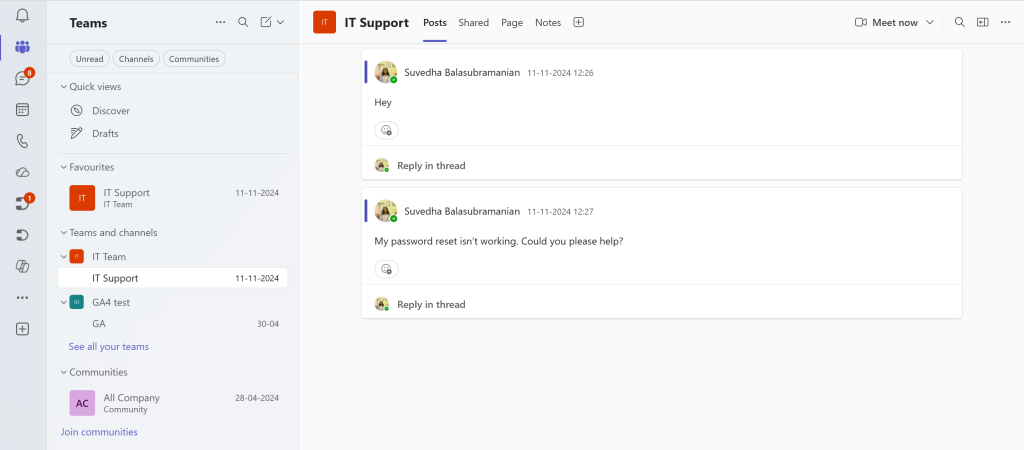
Task: Search the Teams list with magnifier icon
Action: pos(243,22)
